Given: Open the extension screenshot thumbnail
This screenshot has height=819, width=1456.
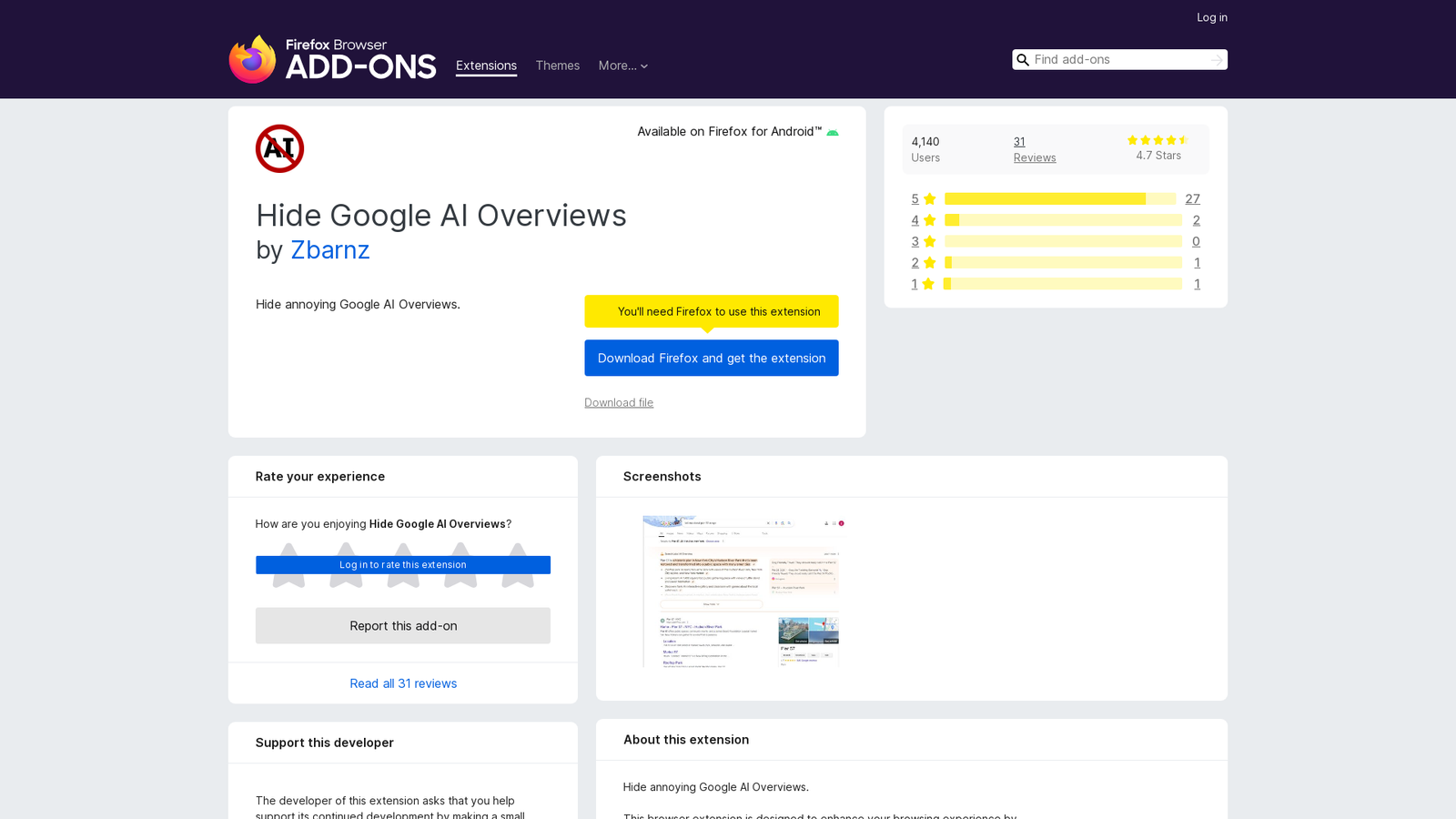Looking at the screenshot, I should tap(743, 591).
